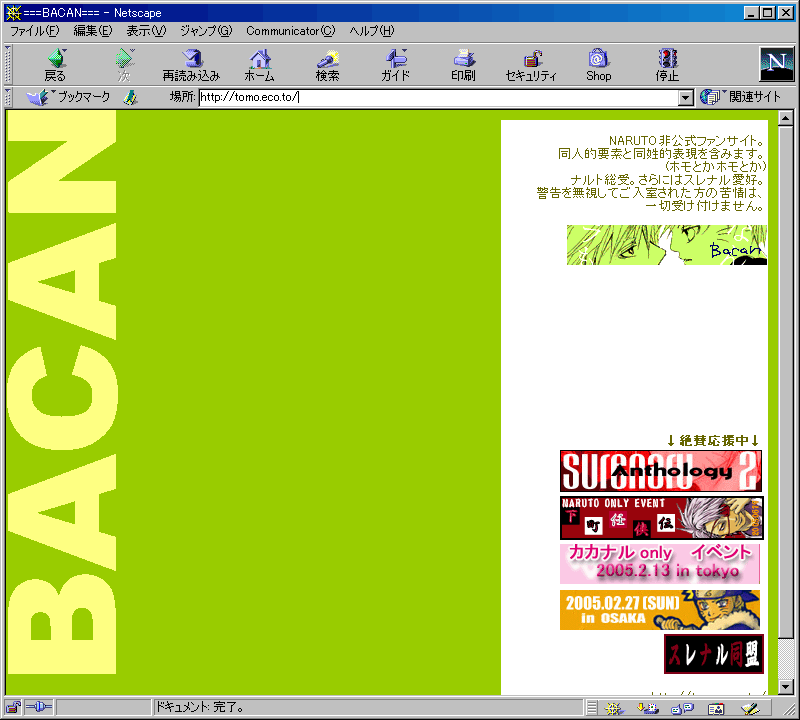The height and width of the screenshot is (720, 800).
Task: Open the Address Book icon in component bar
Action: [x=716, y=708]
